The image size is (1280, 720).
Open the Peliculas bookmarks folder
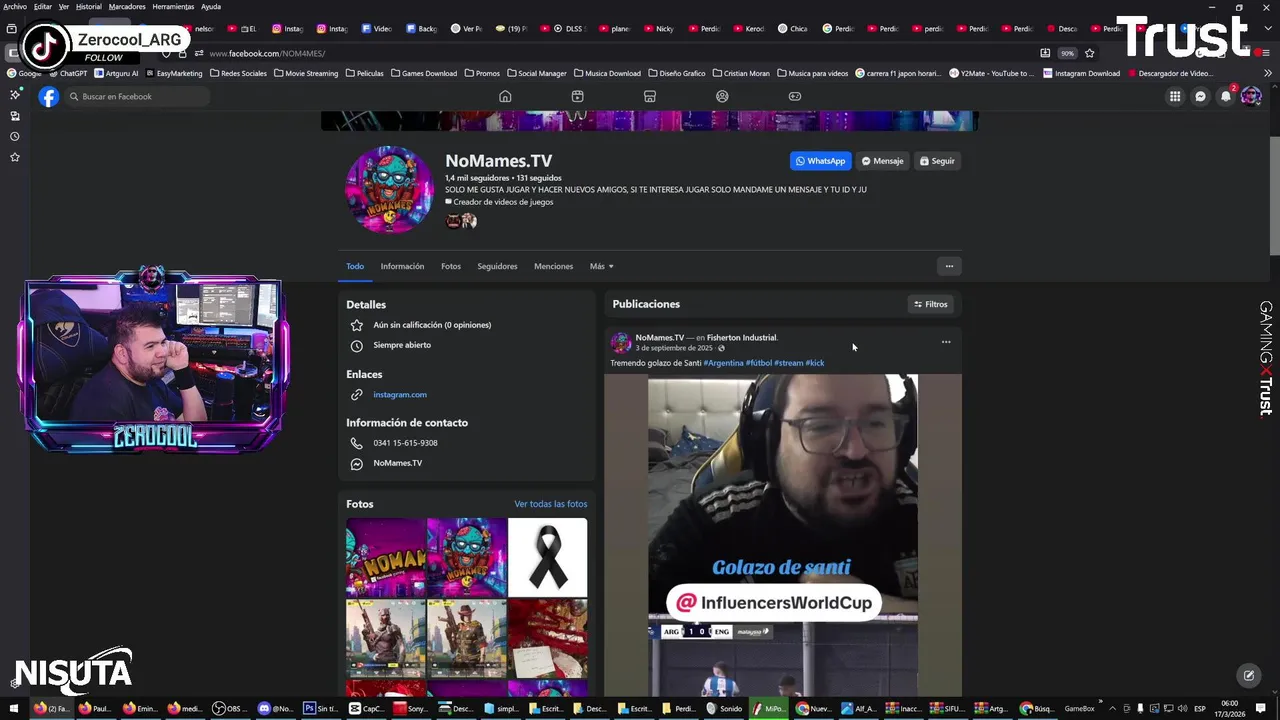pyautogui.click(x=365, y=73)
